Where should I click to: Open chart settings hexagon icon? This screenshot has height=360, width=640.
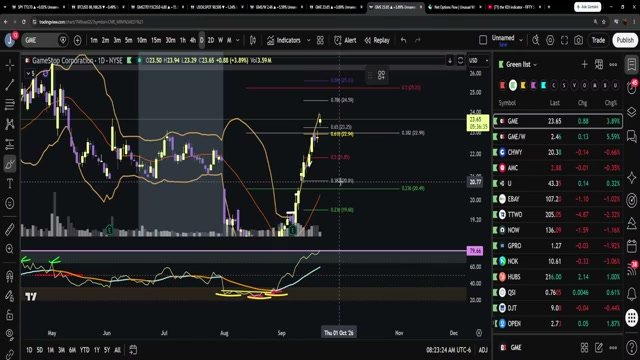click(x=550, y=40)
